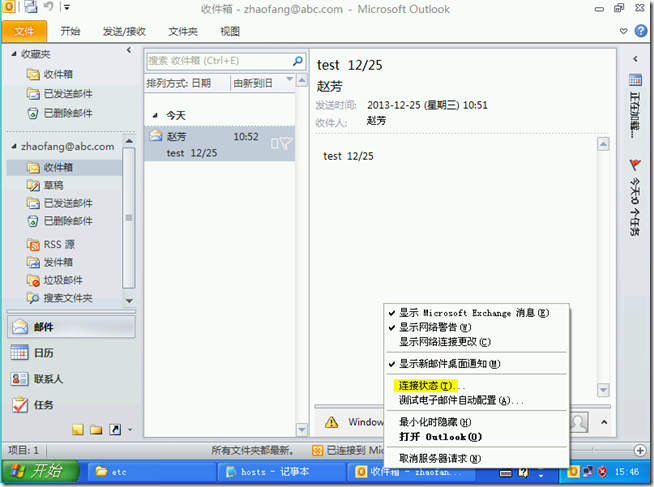Click the red task flag in To-Do bar
Image resolution: width=654 pixels, height=487 pixels.
click(x=635, y=165)
